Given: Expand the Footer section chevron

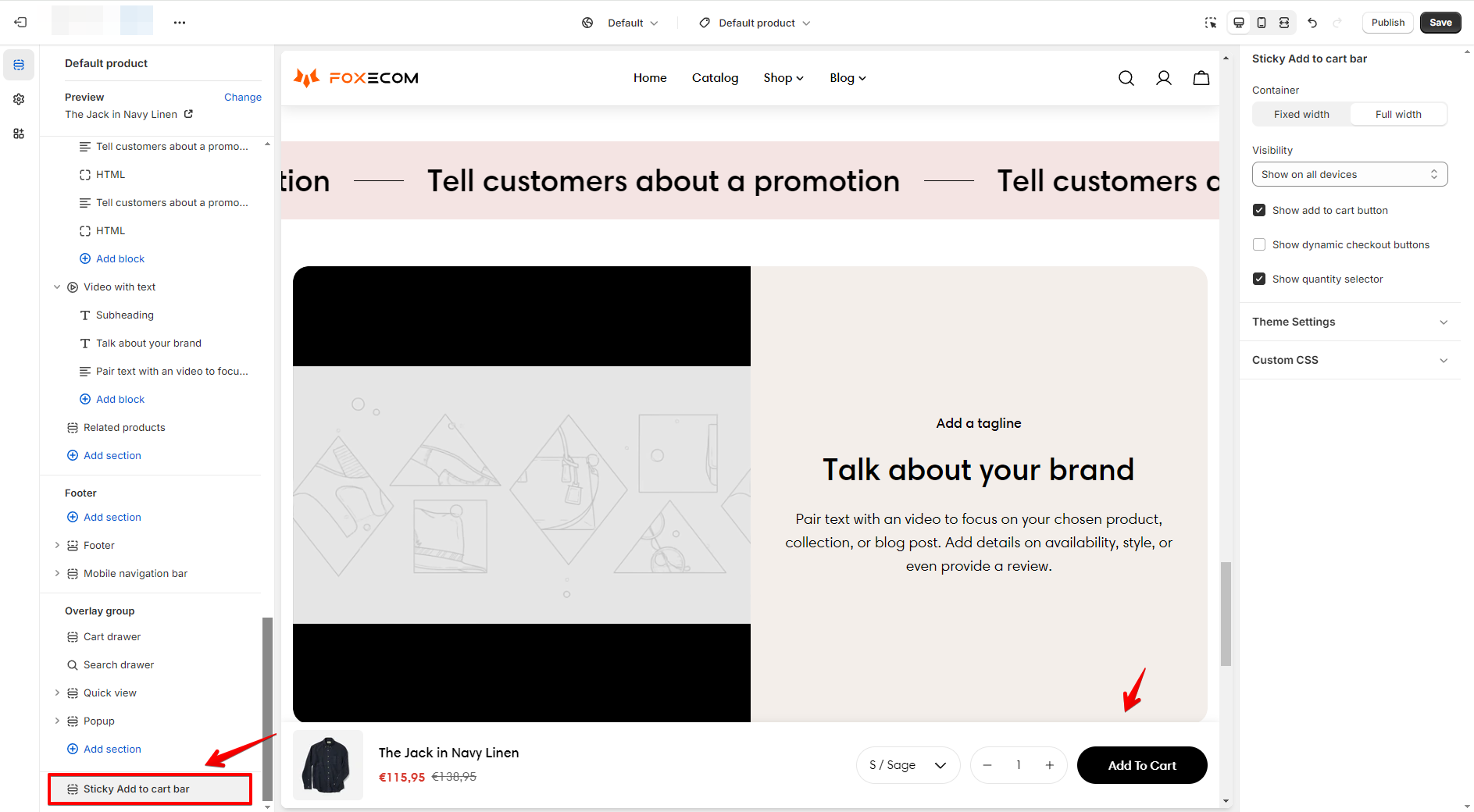Looking at the screenshot, I should pyautogui.click(x=57, y=545).
